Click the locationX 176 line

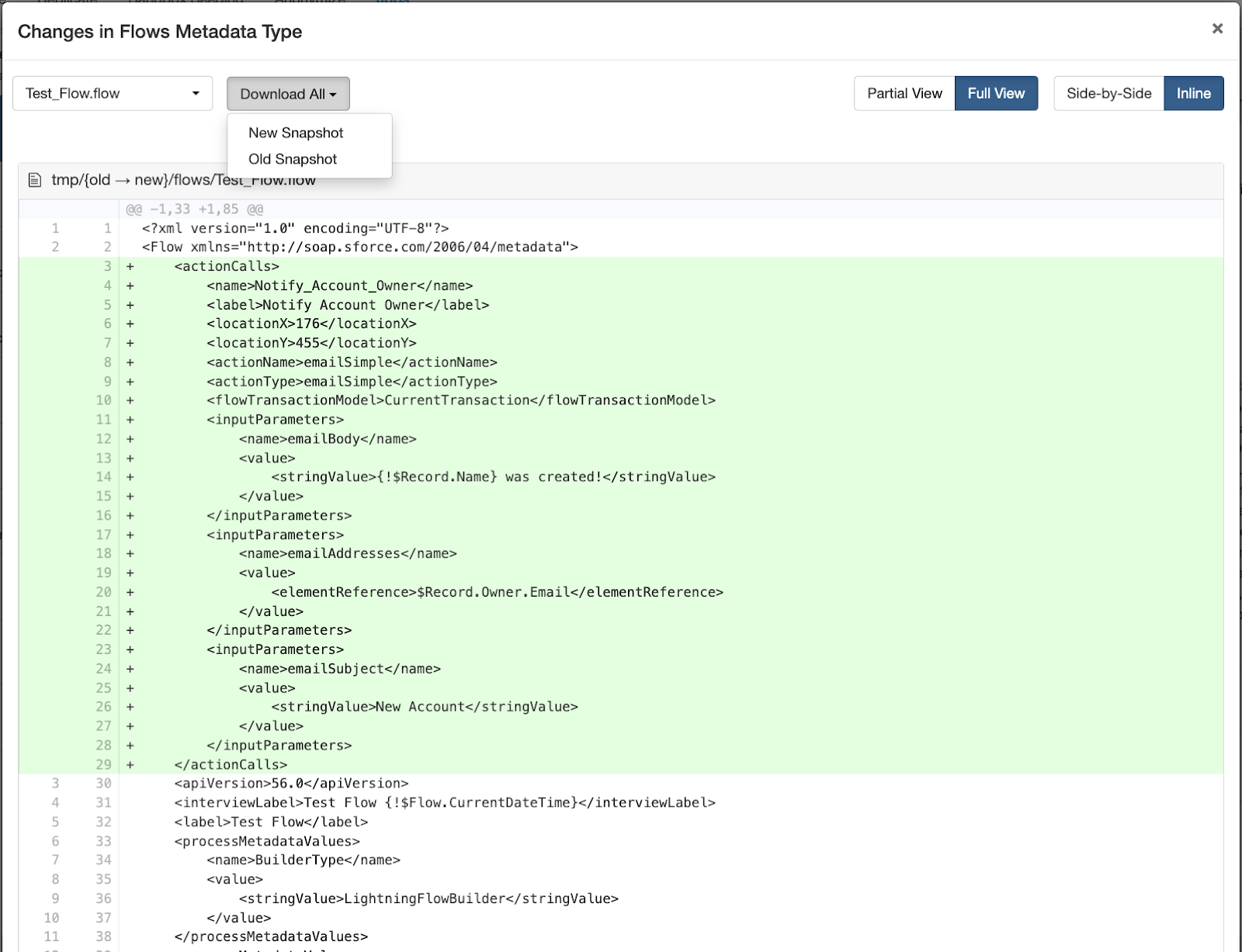[311, 324]
